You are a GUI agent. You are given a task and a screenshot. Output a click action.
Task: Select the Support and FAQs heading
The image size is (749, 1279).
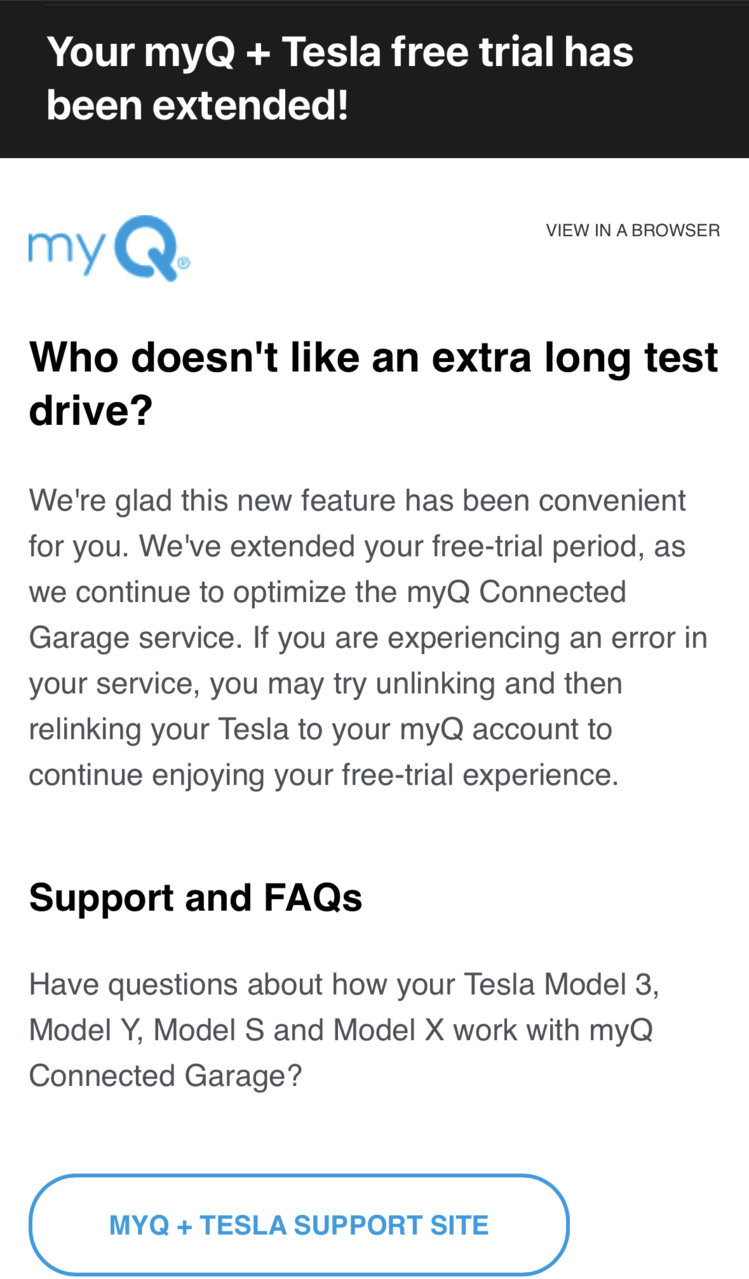click(x=195, y=898)
